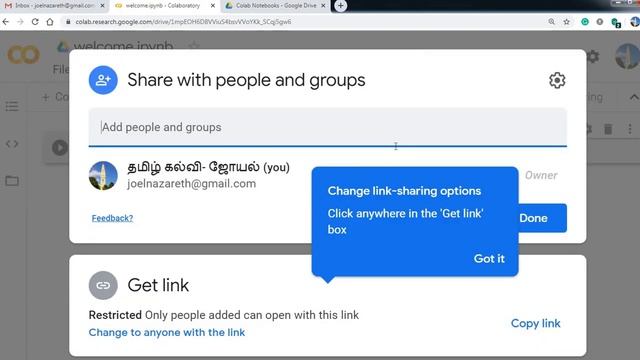Screen dimensions: 640x360
Task: Click the gray circular extension icon
Action: 600,22
